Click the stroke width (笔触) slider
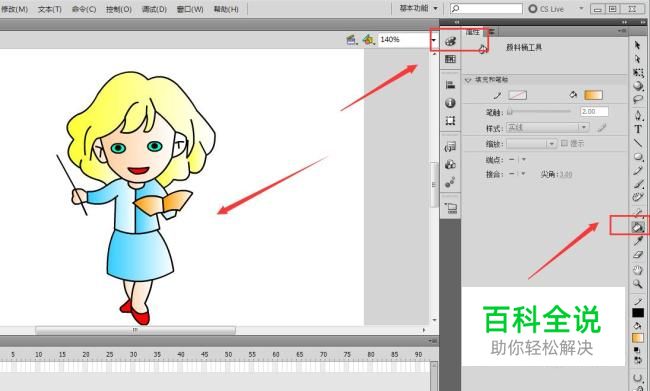 [x=539, y=111]
